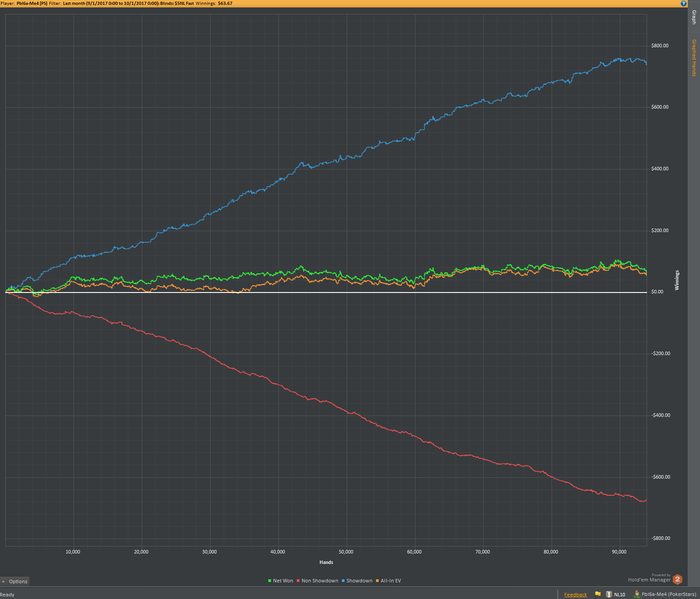Viewport: 700px width, 599px height.
Task: Click the 70,000 hands axis label
Action: (483, 552)
